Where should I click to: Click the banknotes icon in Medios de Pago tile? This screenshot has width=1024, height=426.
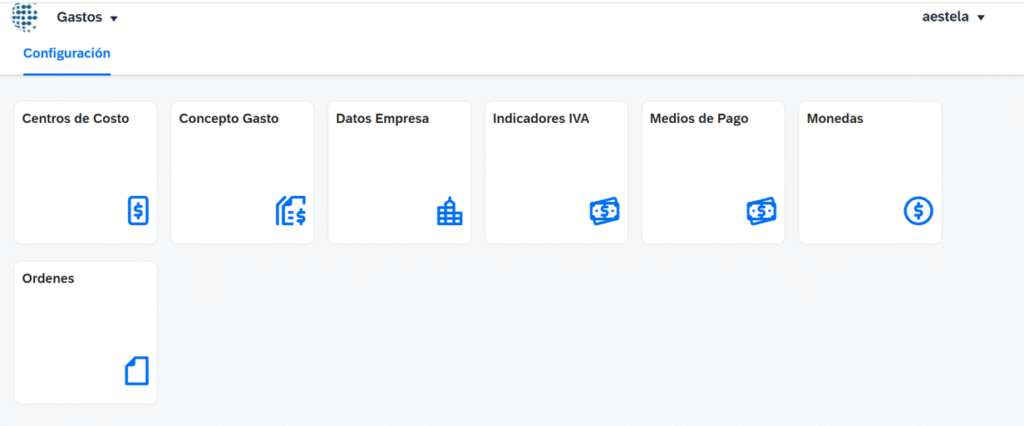[x=761, y=211]
